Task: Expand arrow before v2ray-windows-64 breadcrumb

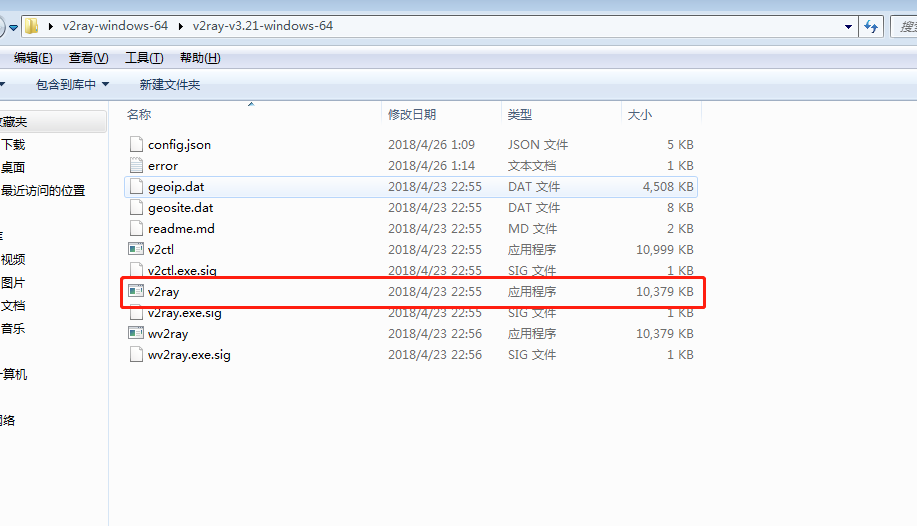Action: tap(51, 26)
